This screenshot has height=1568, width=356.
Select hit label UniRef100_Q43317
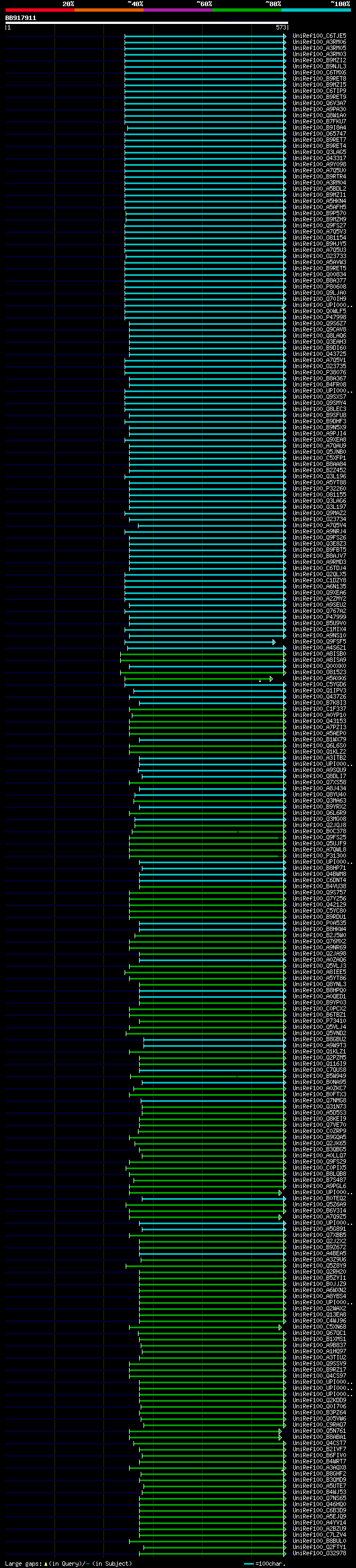[319, 159]
